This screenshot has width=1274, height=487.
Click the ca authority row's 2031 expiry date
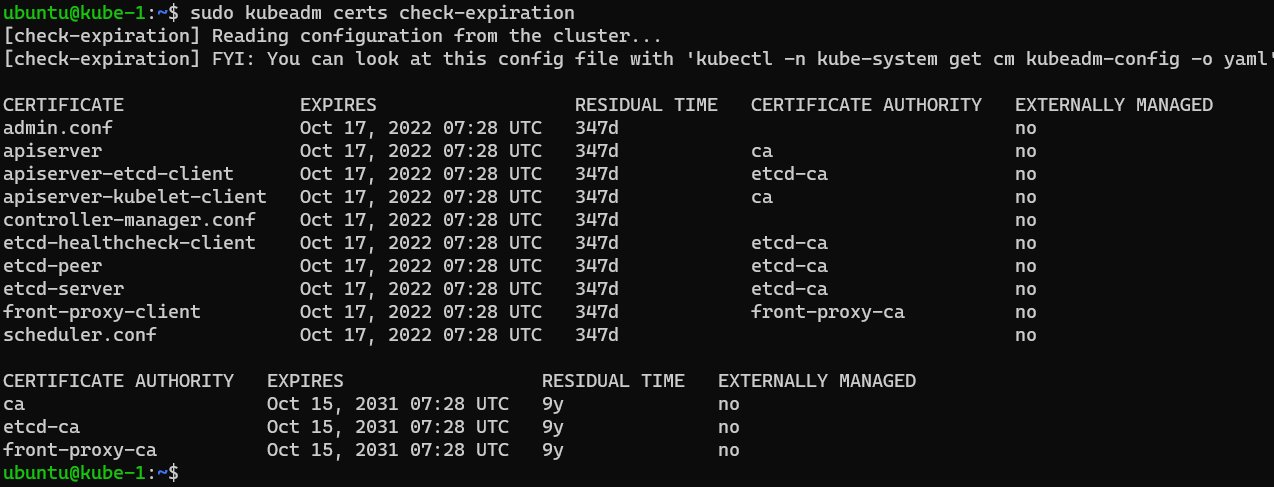click(x=388, y=404)
